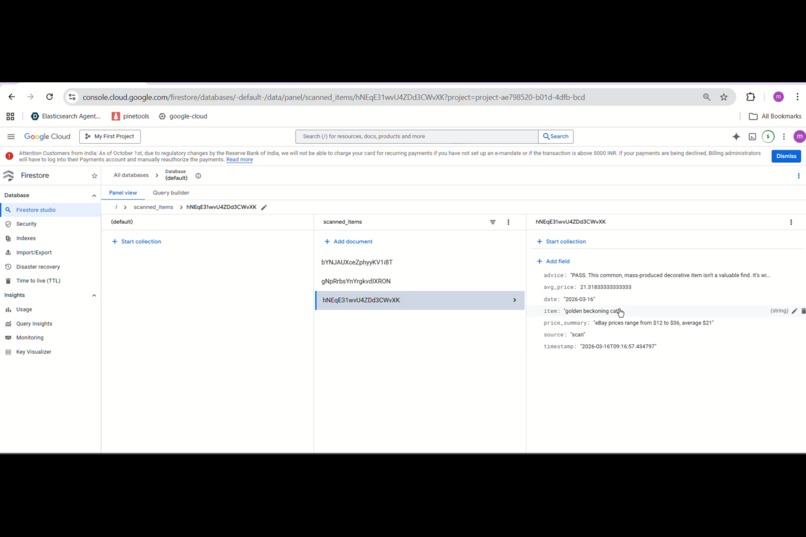This screenshot has width=806, height=537.
Task: Follow the Read more link in banner
Action: tap(240, 160)
